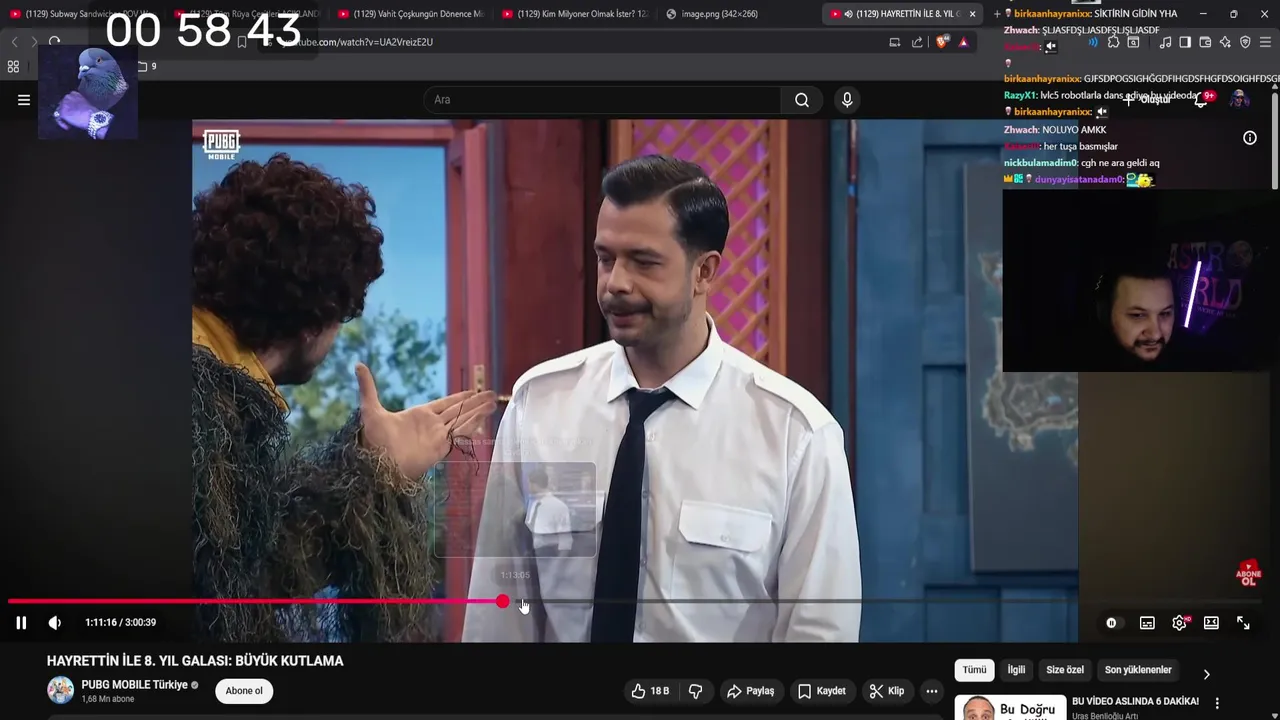
Task: Open BU VİDEO ASLINDA 6 DAKİKA! title
Action: pyautogui.click(x=1135, y=701)
